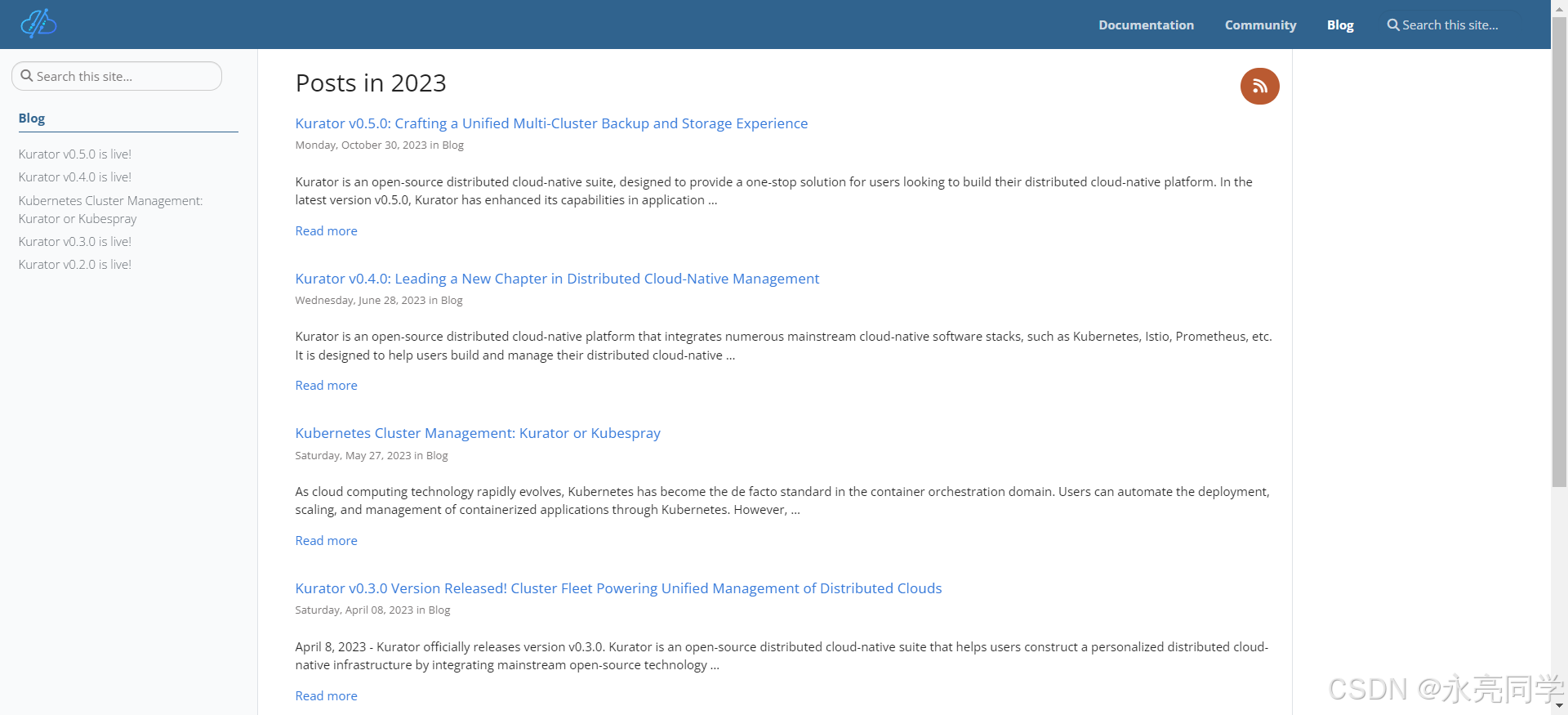Open post title Kurator v0.3.0 Version Released
Viewport: 1568px width, 715px height.
coord(618,588)
